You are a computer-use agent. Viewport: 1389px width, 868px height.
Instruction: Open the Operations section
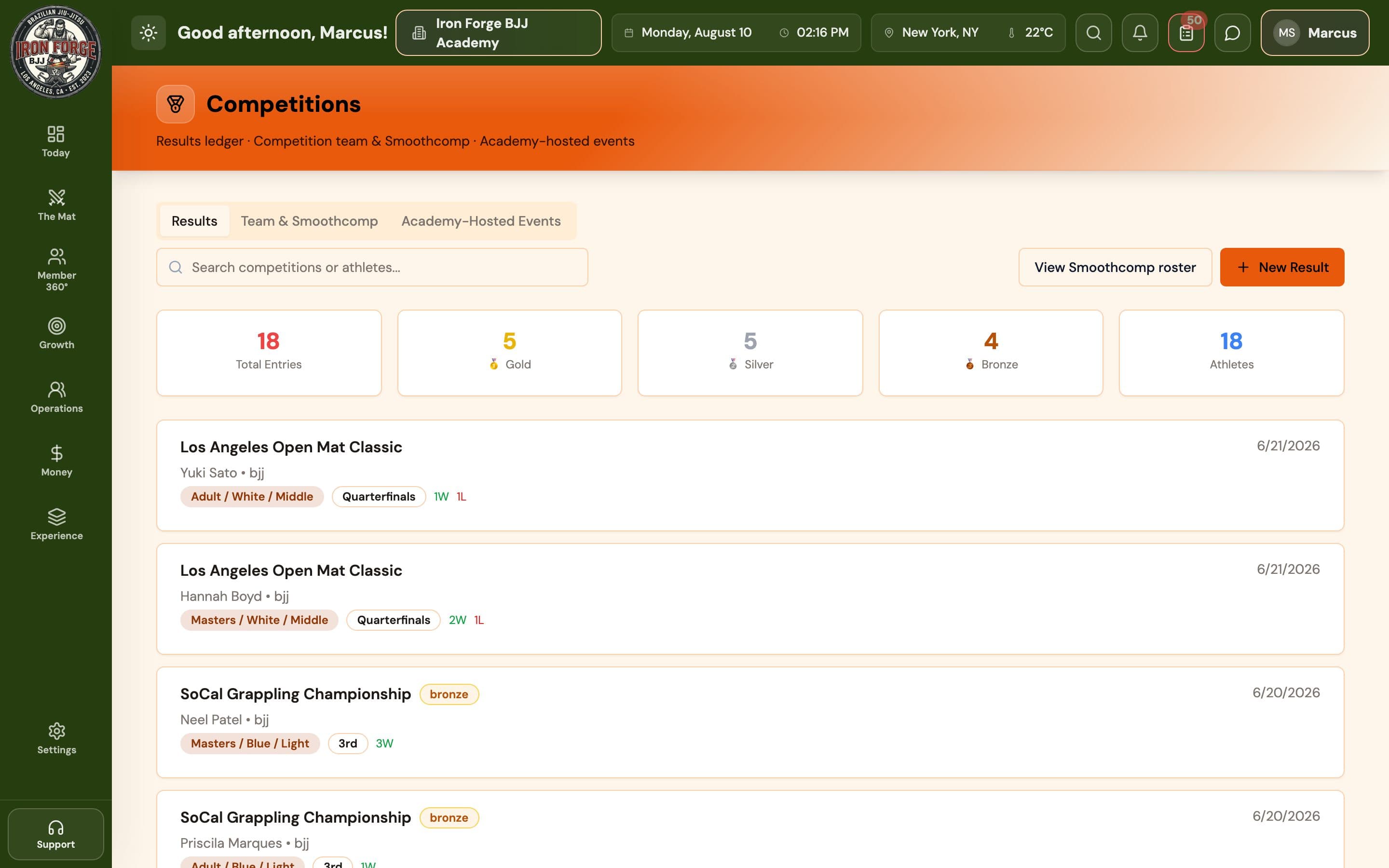click(x=55, y=397)
